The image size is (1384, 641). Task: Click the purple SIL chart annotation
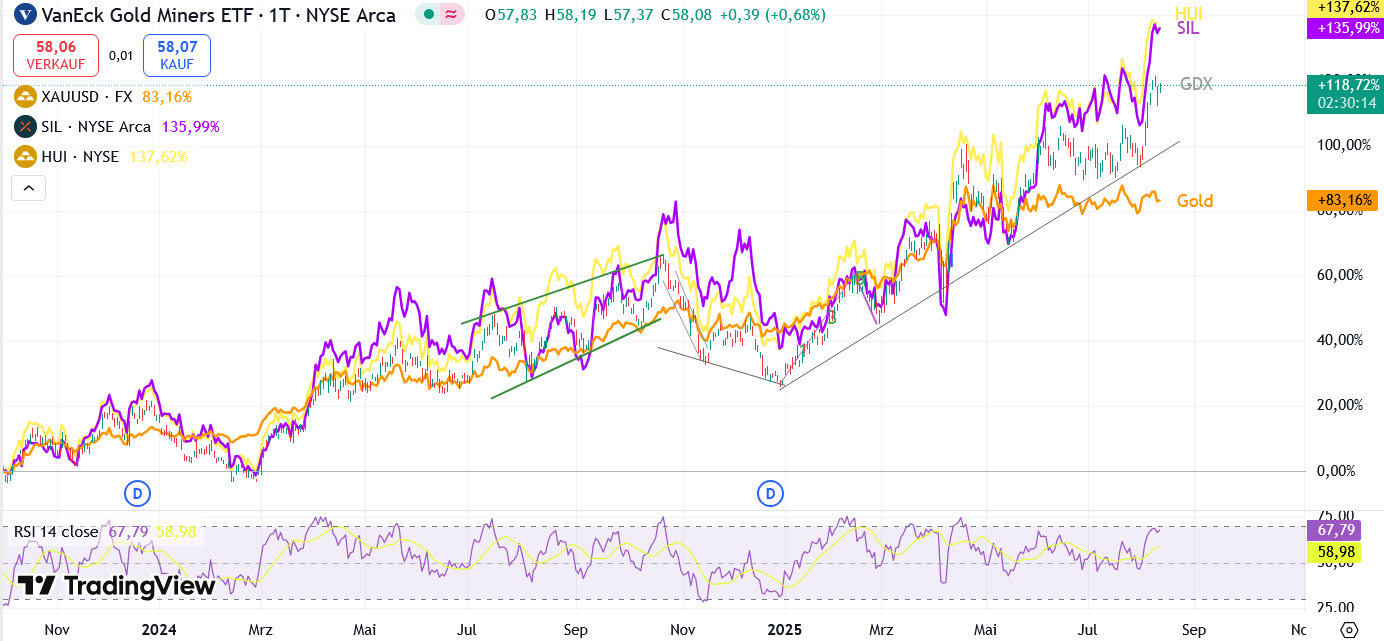pyautogui.click(x=1188, y=29)
